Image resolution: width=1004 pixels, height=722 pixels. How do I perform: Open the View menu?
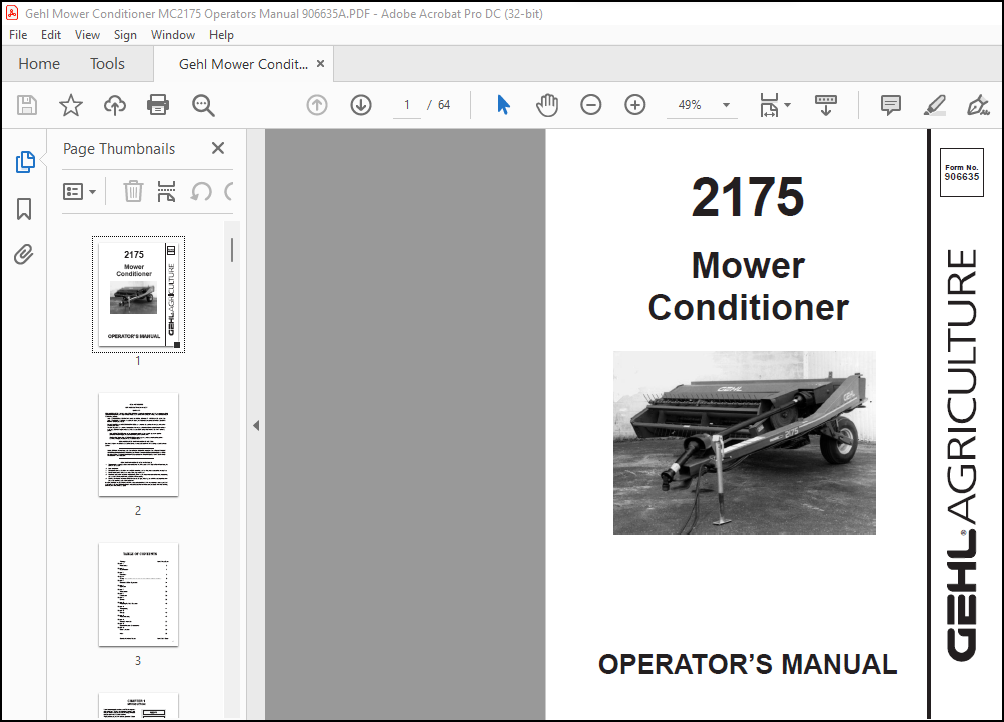[x=87, y=35]
